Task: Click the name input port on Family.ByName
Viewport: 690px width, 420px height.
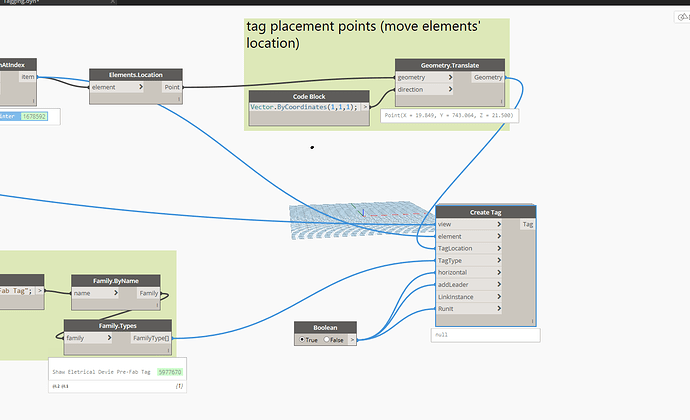Action: (x=95, y=293)
